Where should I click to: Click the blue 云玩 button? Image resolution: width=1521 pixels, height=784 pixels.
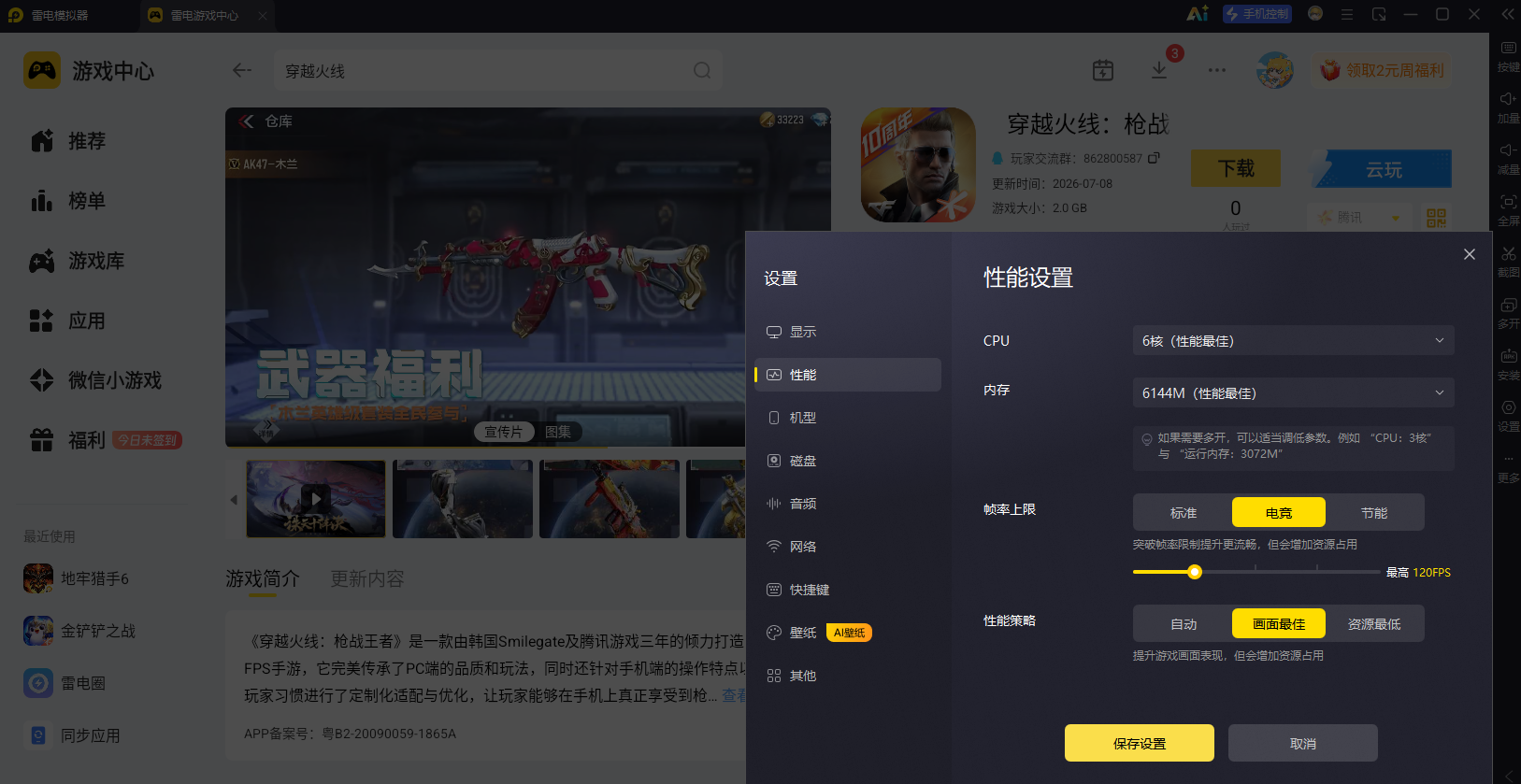[1383, 169]
